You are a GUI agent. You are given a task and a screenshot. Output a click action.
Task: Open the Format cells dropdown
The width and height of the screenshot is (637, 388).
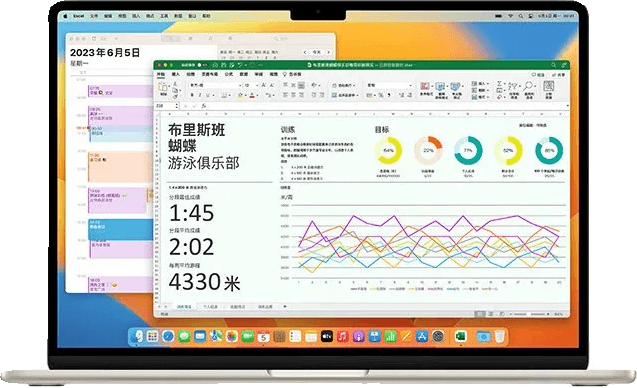tap(481, 98)
